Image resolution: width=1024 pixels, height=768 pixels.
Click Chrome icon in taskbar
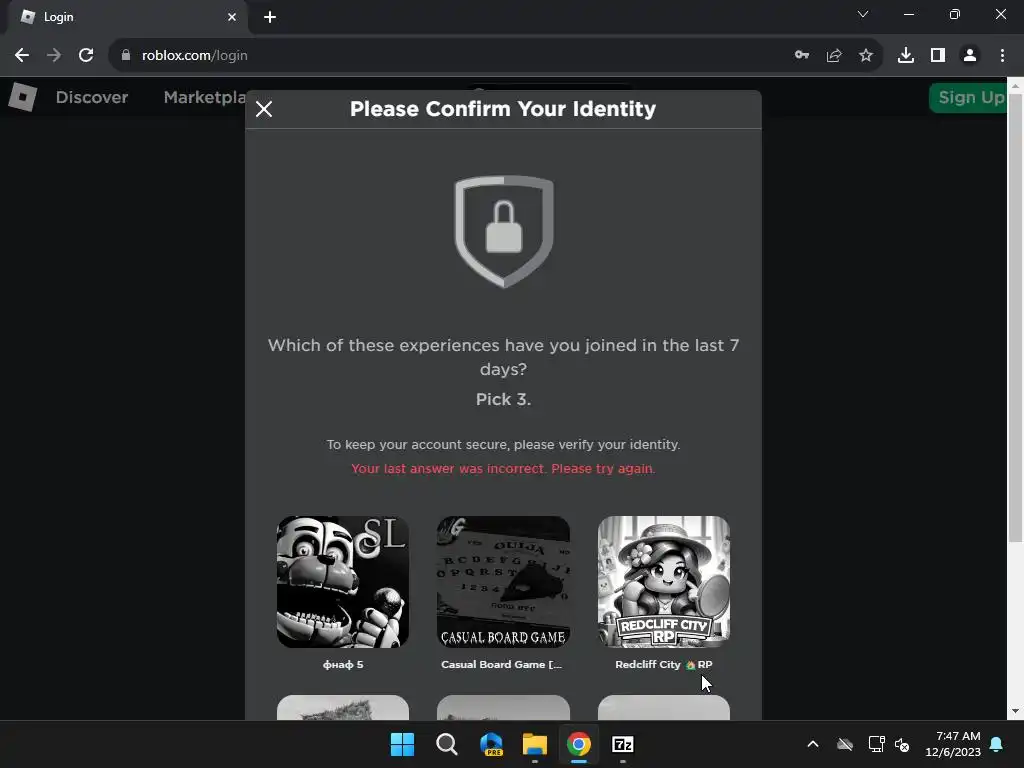[x=579, y=744]
